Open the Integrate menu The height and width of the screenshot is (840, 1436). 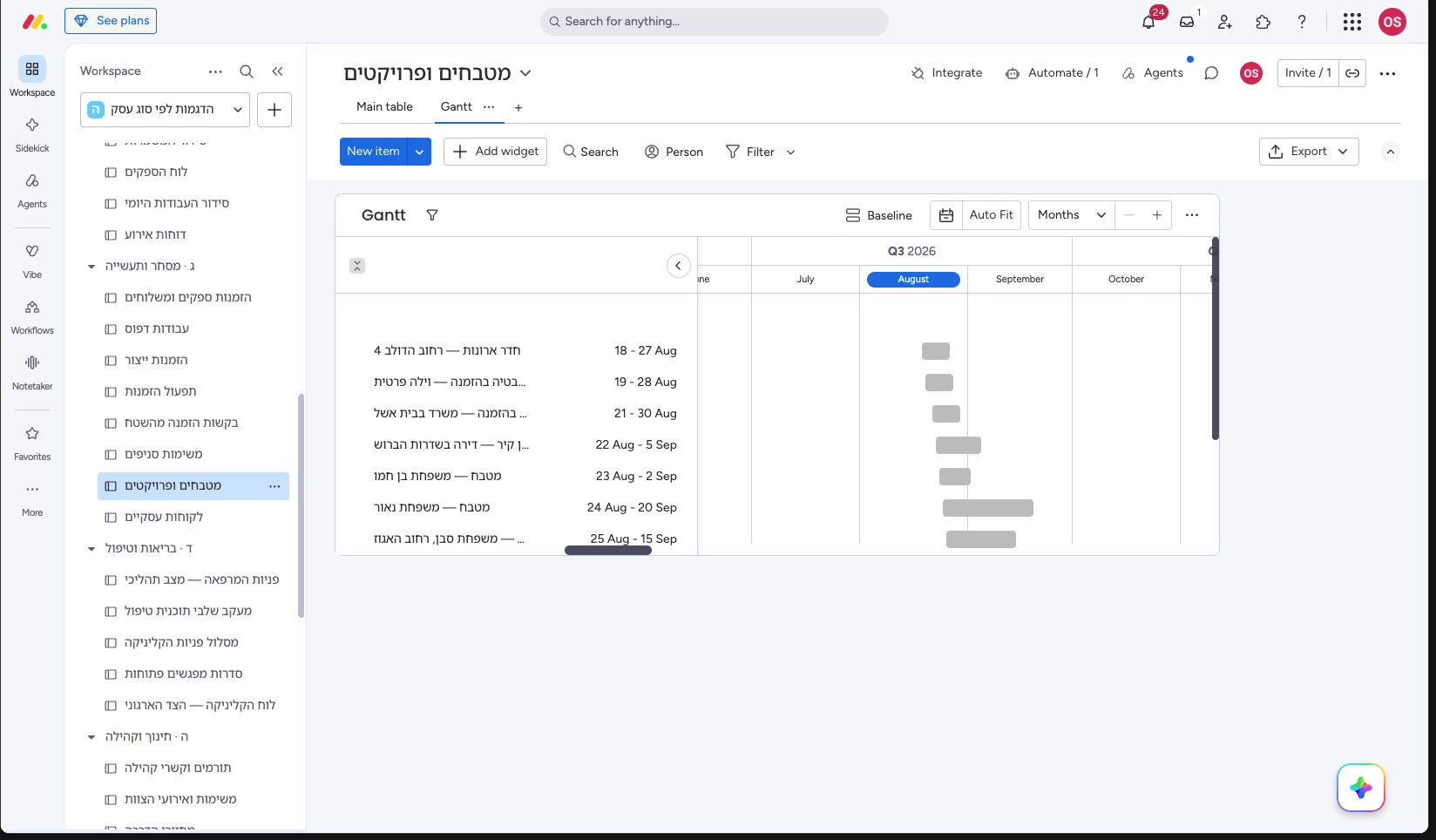(x=946, y=73)
